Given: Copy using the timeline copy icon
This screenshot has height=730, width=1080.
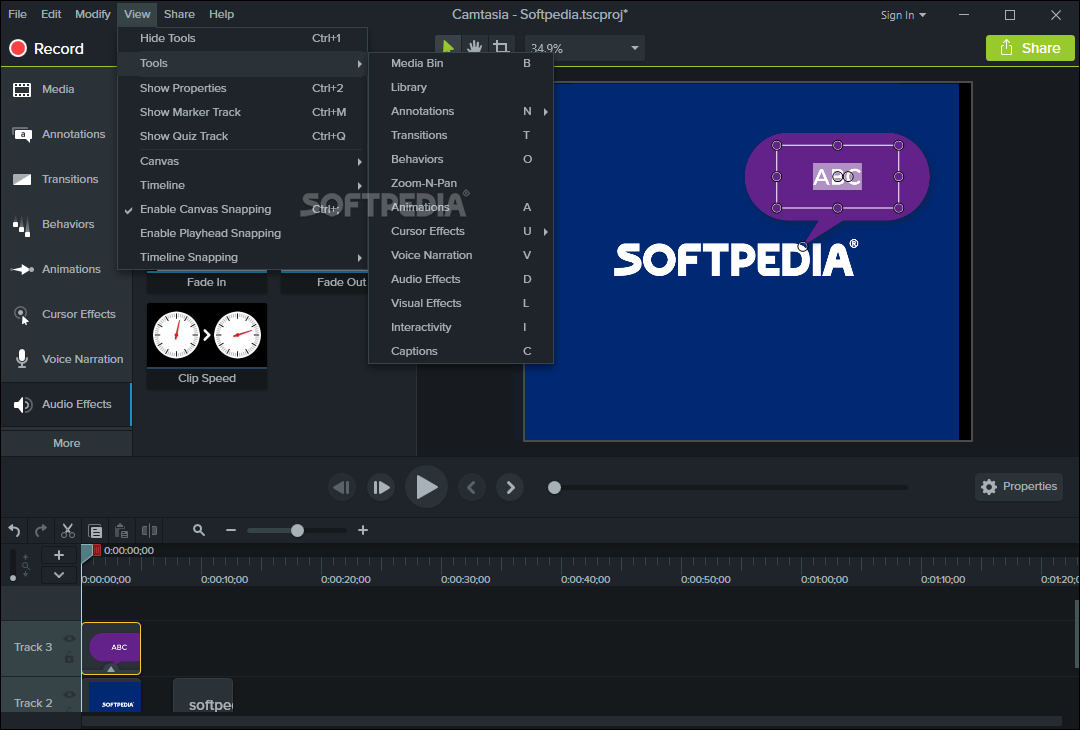Looking at the screenshot, I should pos(95,531).
